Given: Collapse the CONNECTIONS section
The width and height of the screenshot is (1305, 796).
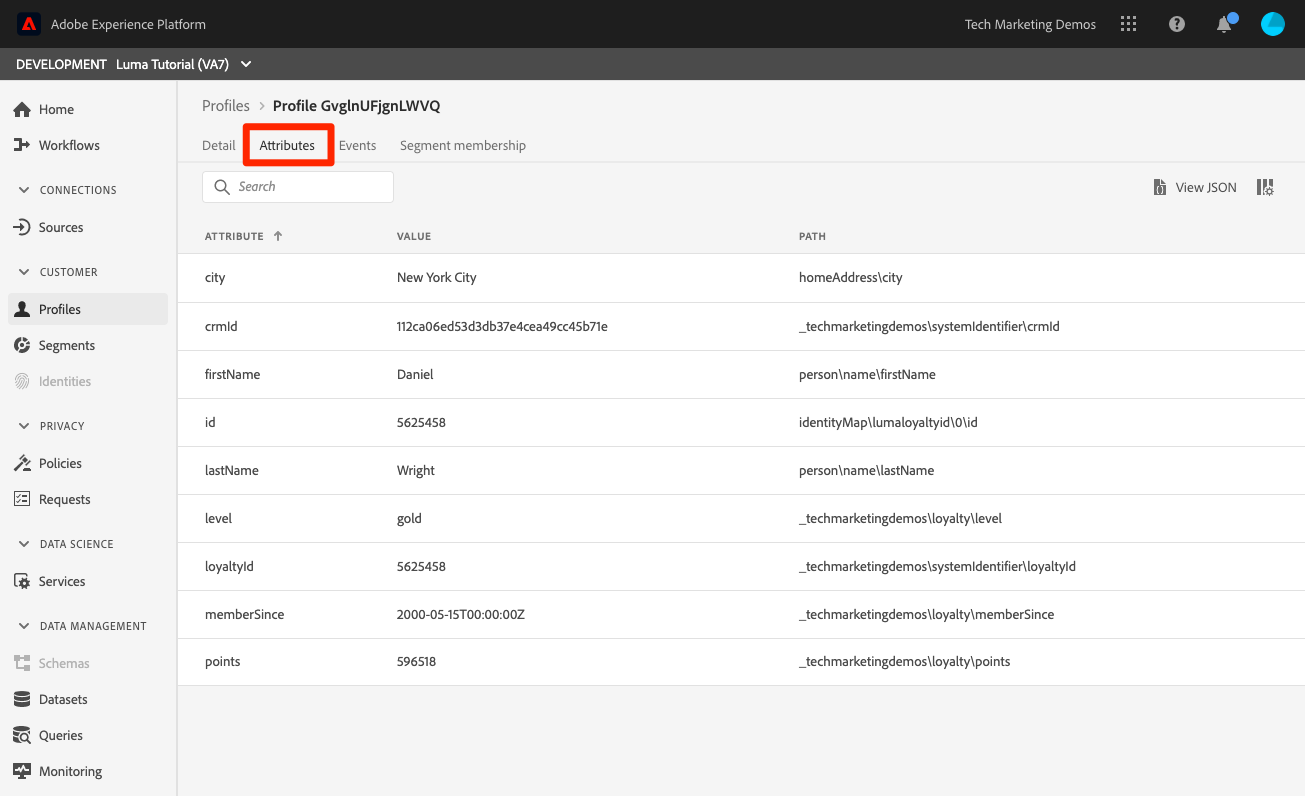Looking at the screenshot, I should (24, 190).
